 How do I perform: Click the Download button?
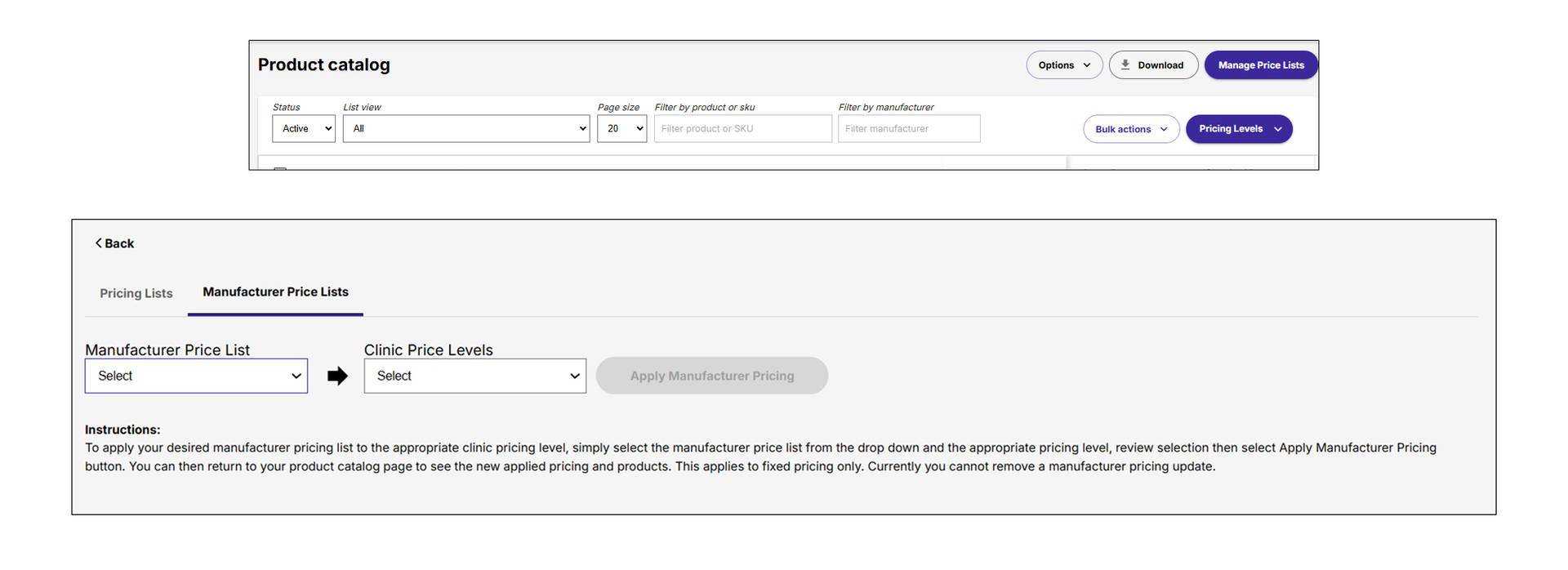pos(1153,65)
